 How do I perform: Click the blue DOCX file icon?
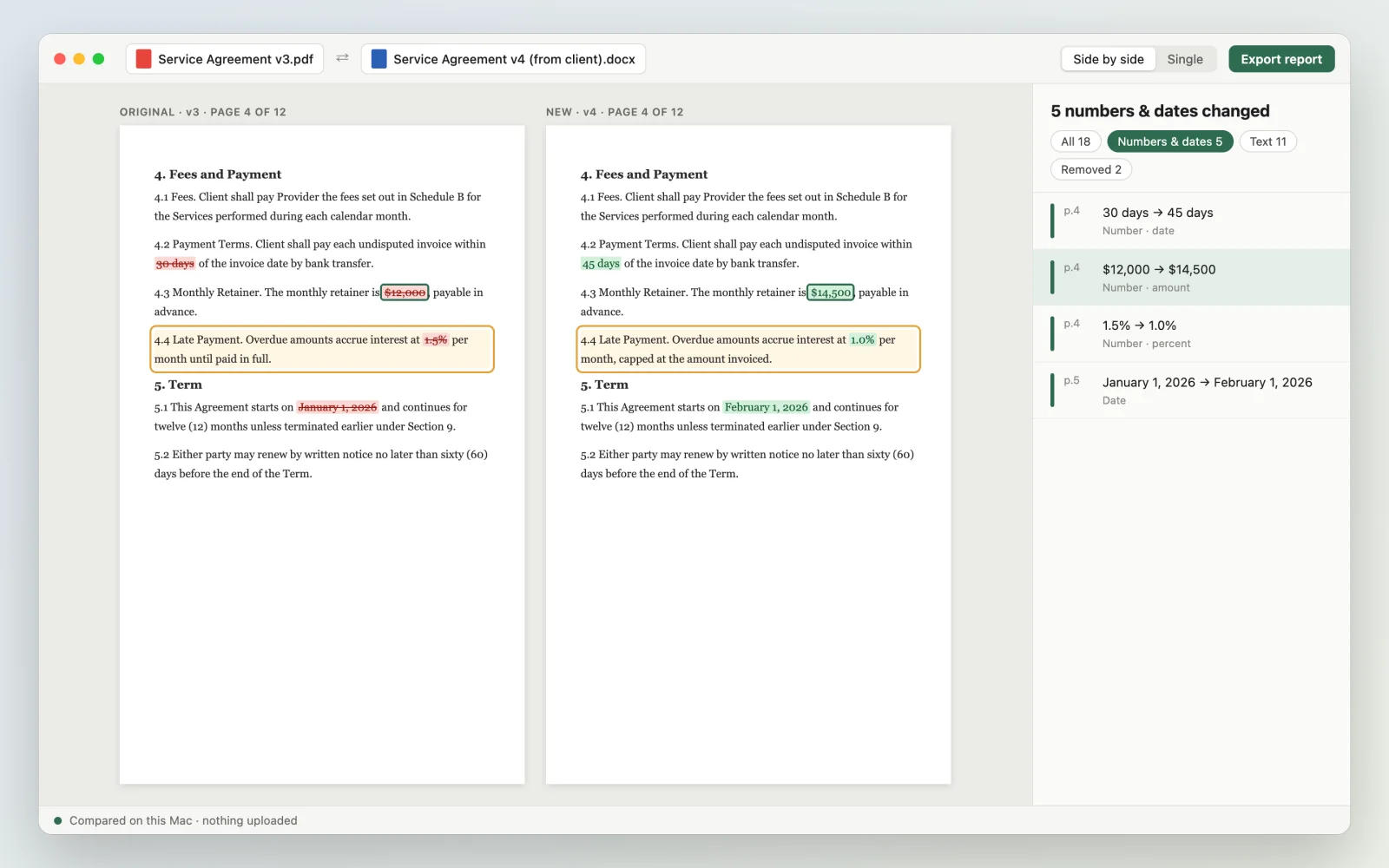pyautogui.click(x=379, y=59)
